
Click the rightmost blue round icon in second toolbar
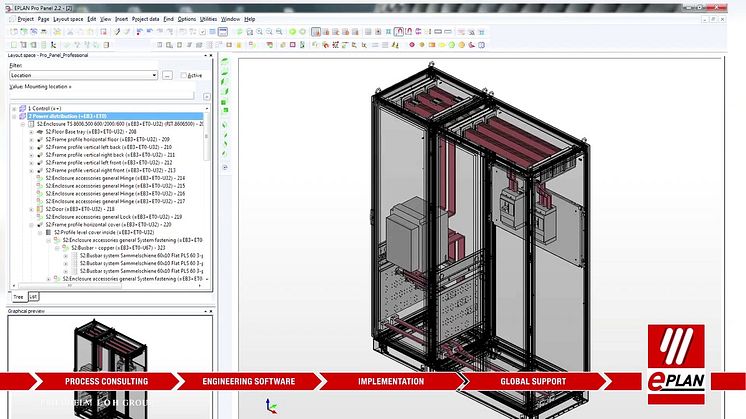pyautogui.click(x=481, y=45)
